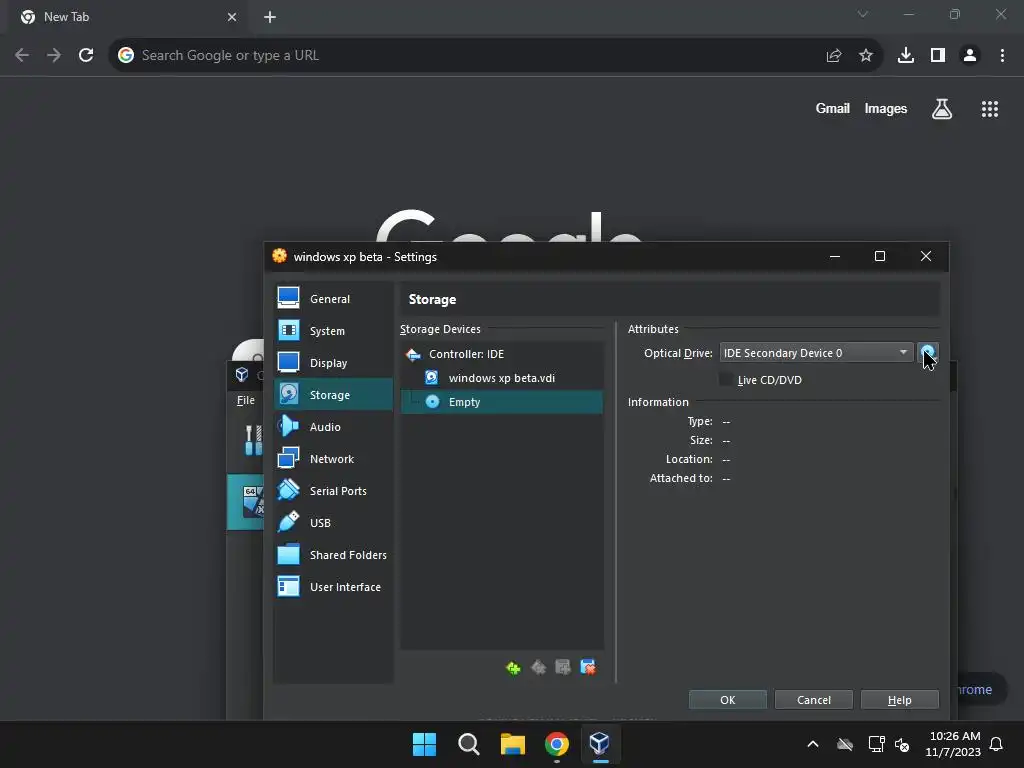Open Chrome three-dot menu
Image resolution: width=1024 pixels, height=768 pixels.
1002,56
